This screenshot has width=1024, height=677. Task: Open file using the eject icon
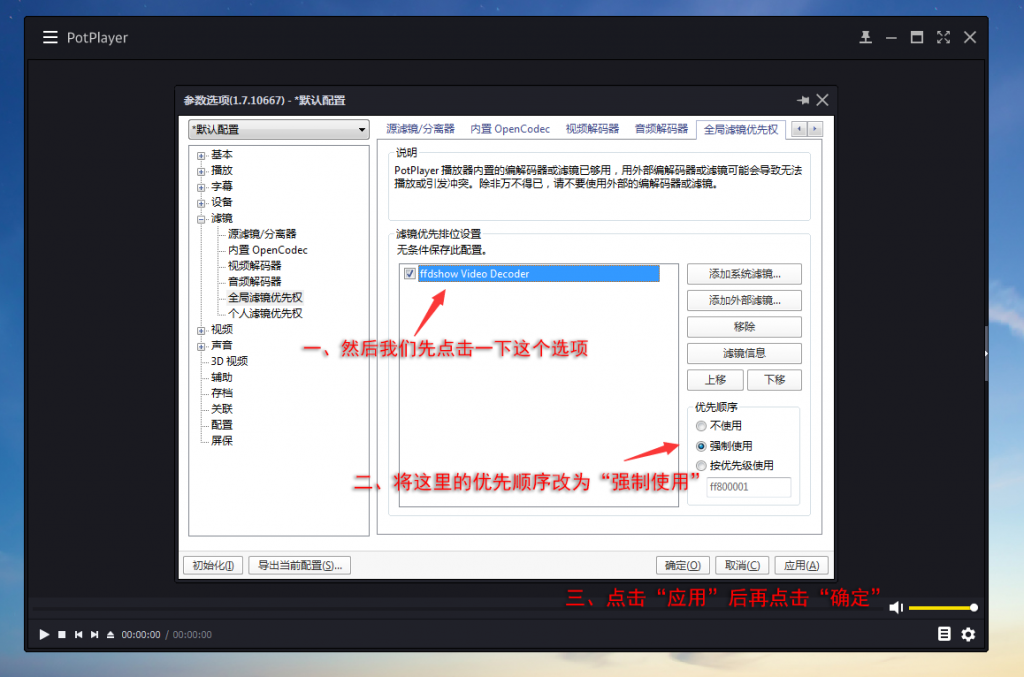[x=110, y=635]
